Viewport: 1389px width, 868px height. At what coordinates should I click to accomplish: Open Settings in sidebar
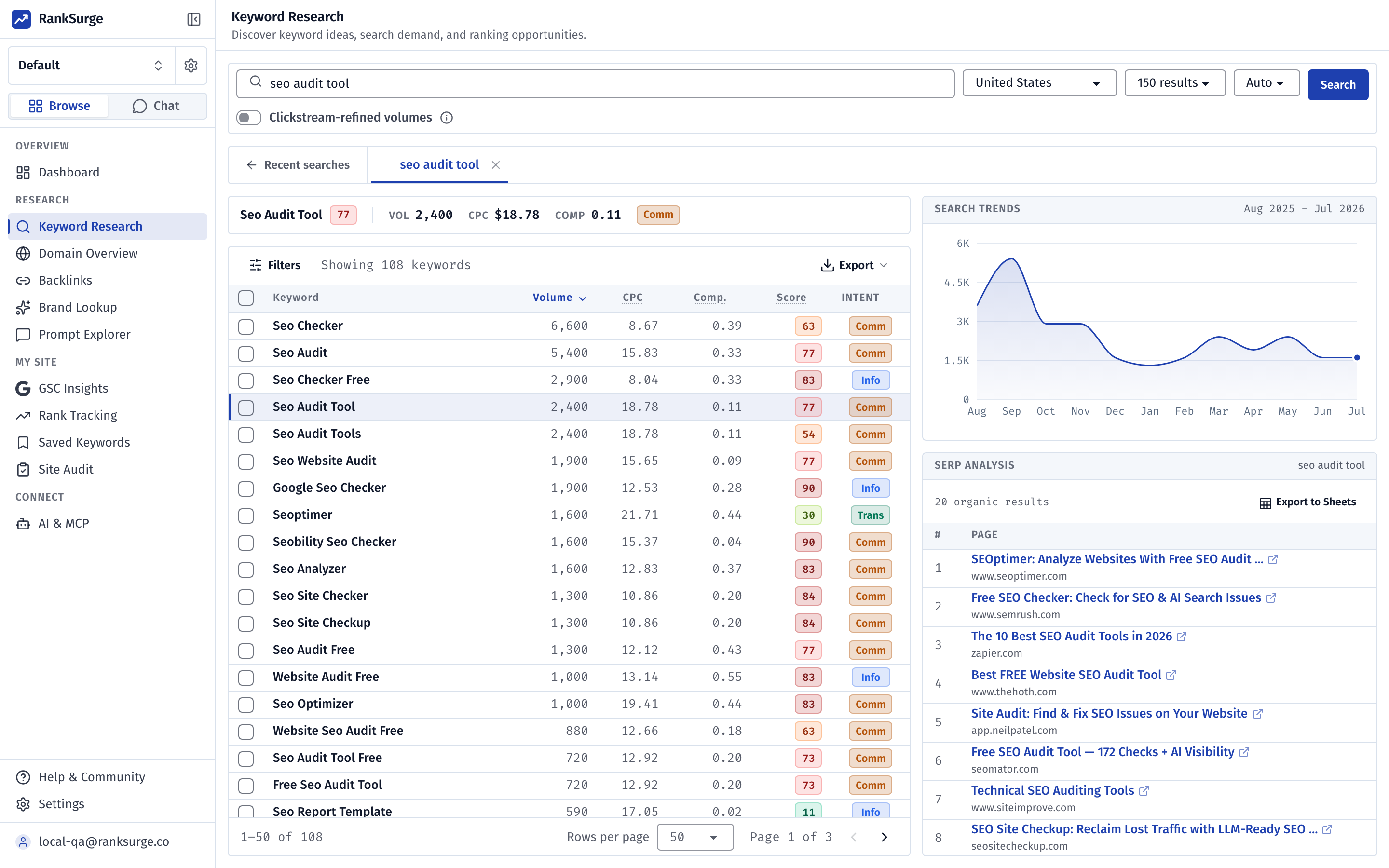coord(108,804)
